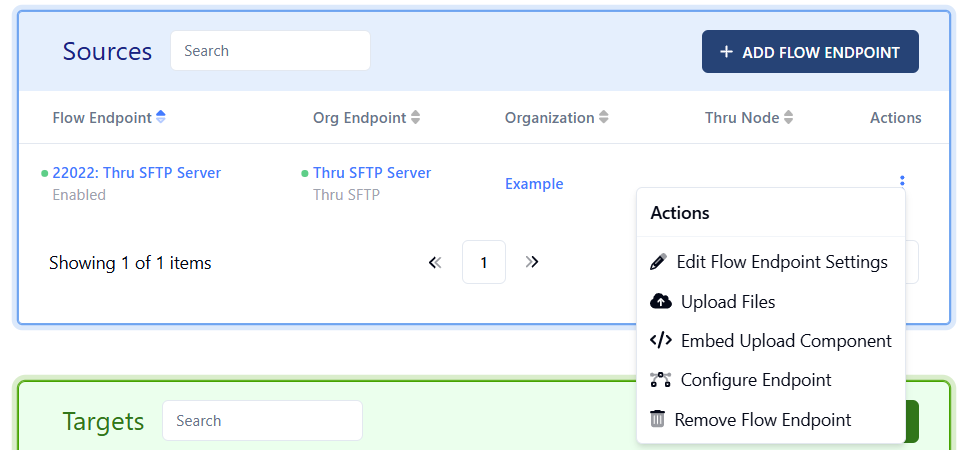Viewport: 967px width, 450px height.
Task: Go to the previous page with double-left arrows
Action: (435, 262)
